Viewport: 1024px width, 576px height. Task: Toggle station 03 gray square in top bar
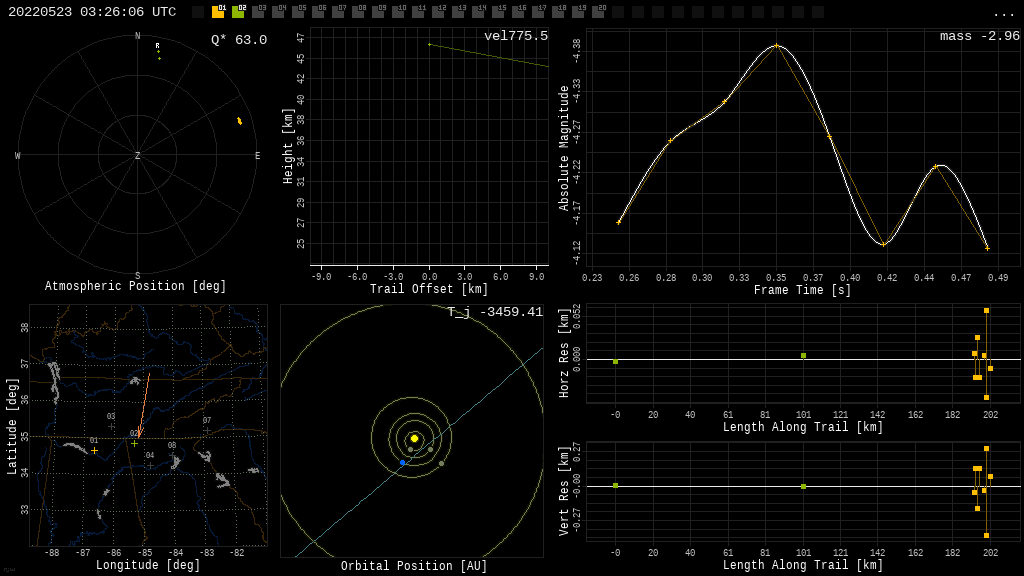258,12
